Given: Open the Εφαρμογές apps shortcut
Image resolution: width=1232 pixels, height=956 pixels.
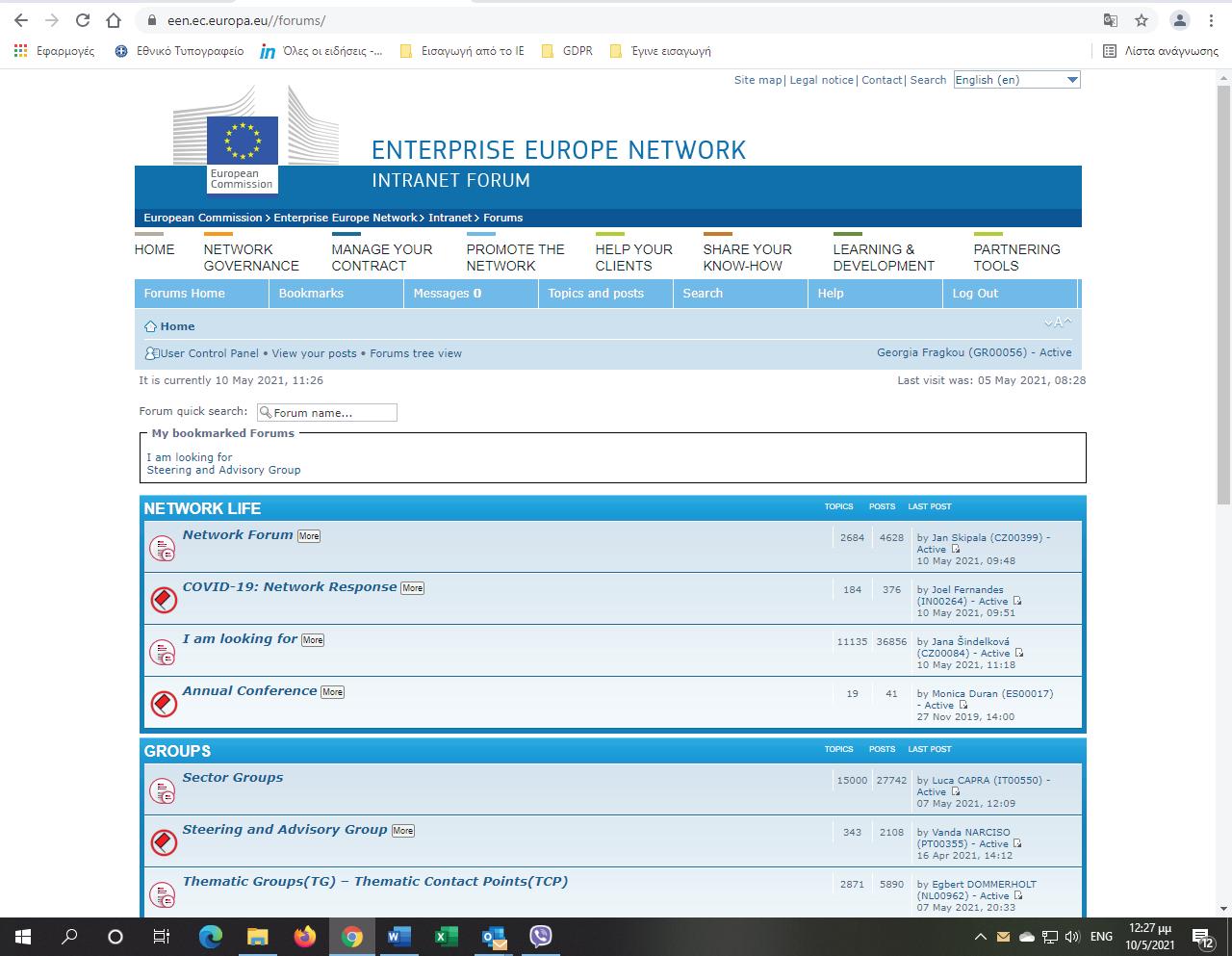Looking at the screenshot, I should 54,51.
